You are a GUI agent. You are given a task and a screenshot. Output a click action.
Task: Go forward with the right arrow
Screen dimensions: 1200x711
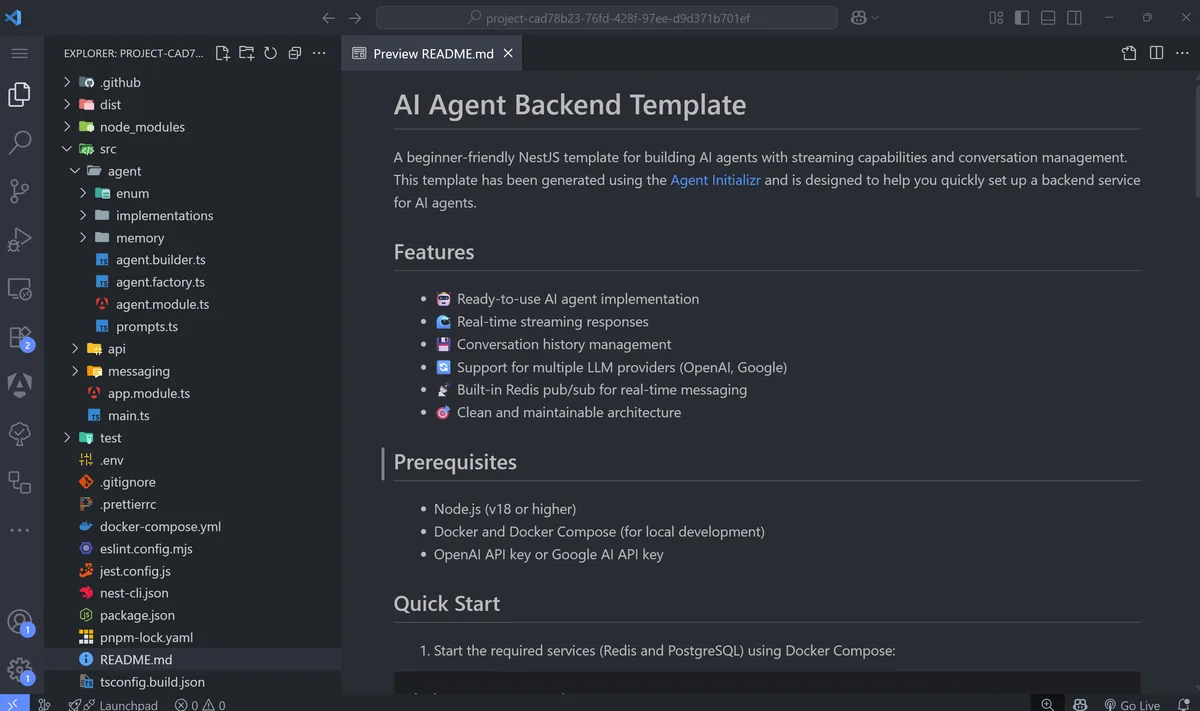click(x=355, y=18)
